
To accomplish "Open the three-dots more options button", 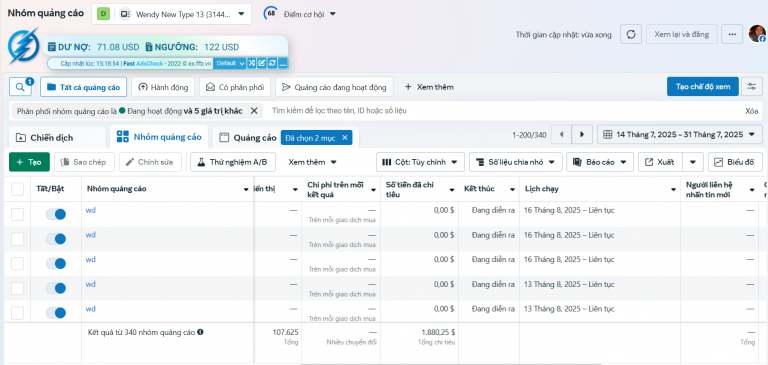I will [732, 34].
